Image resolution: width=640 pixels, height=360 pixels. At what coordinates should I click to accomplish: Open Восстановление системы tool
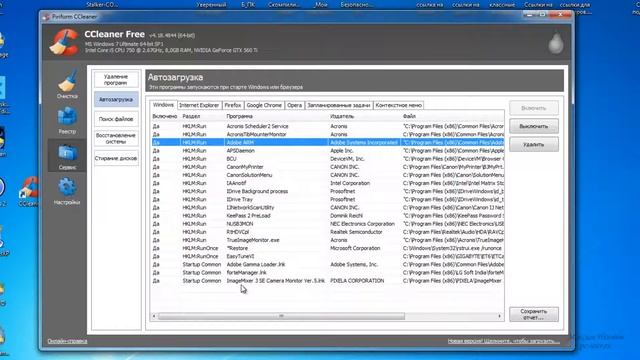pos(116,138)
